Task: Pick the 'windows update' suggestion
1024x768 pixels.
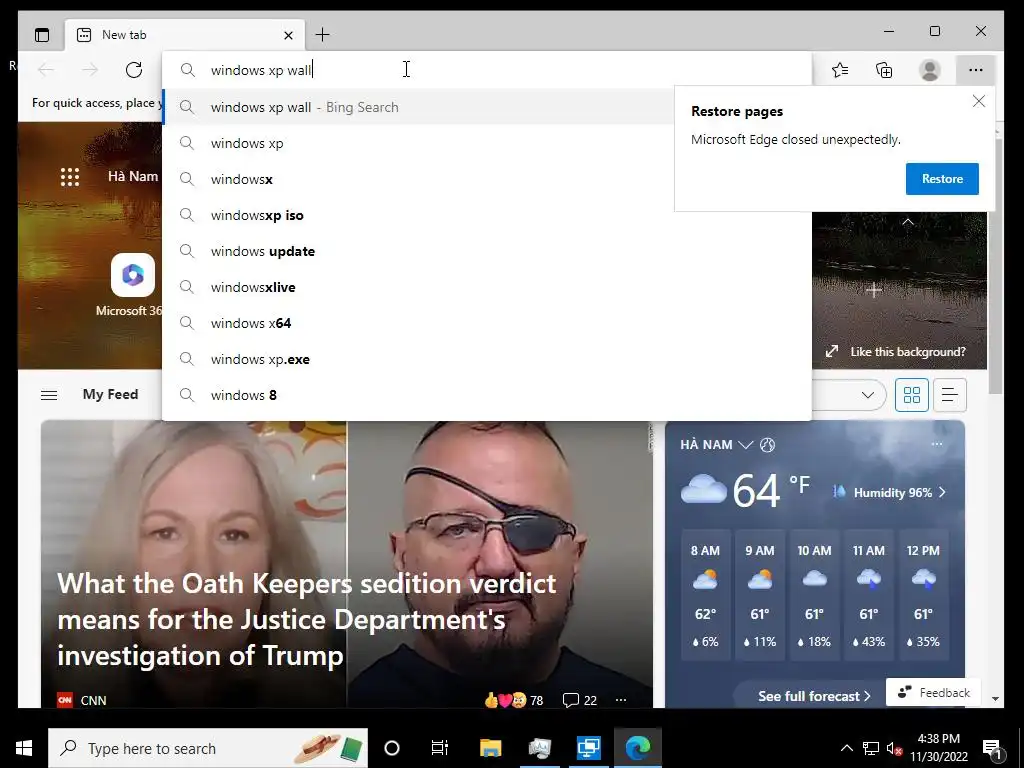Action: [487, 251]
